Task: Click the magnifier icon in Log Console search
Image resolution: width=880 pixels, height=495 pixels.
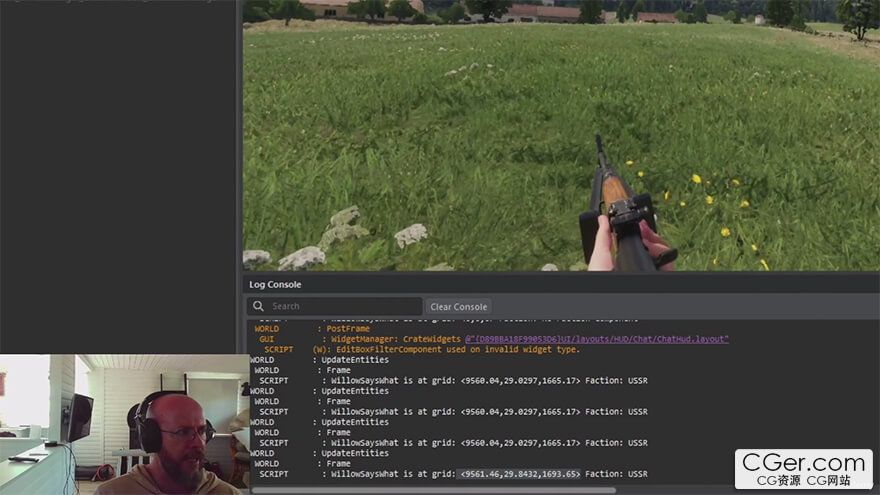Action: (258, 306)
